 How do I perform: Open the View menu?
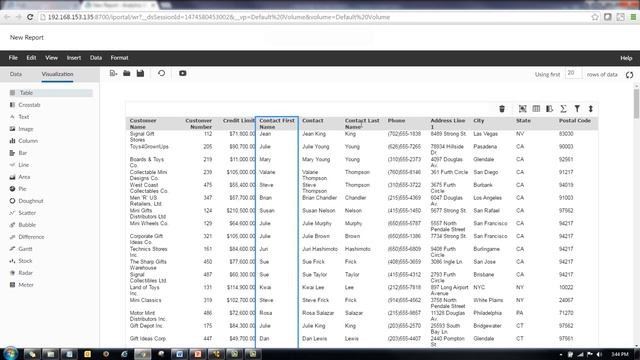51,58
